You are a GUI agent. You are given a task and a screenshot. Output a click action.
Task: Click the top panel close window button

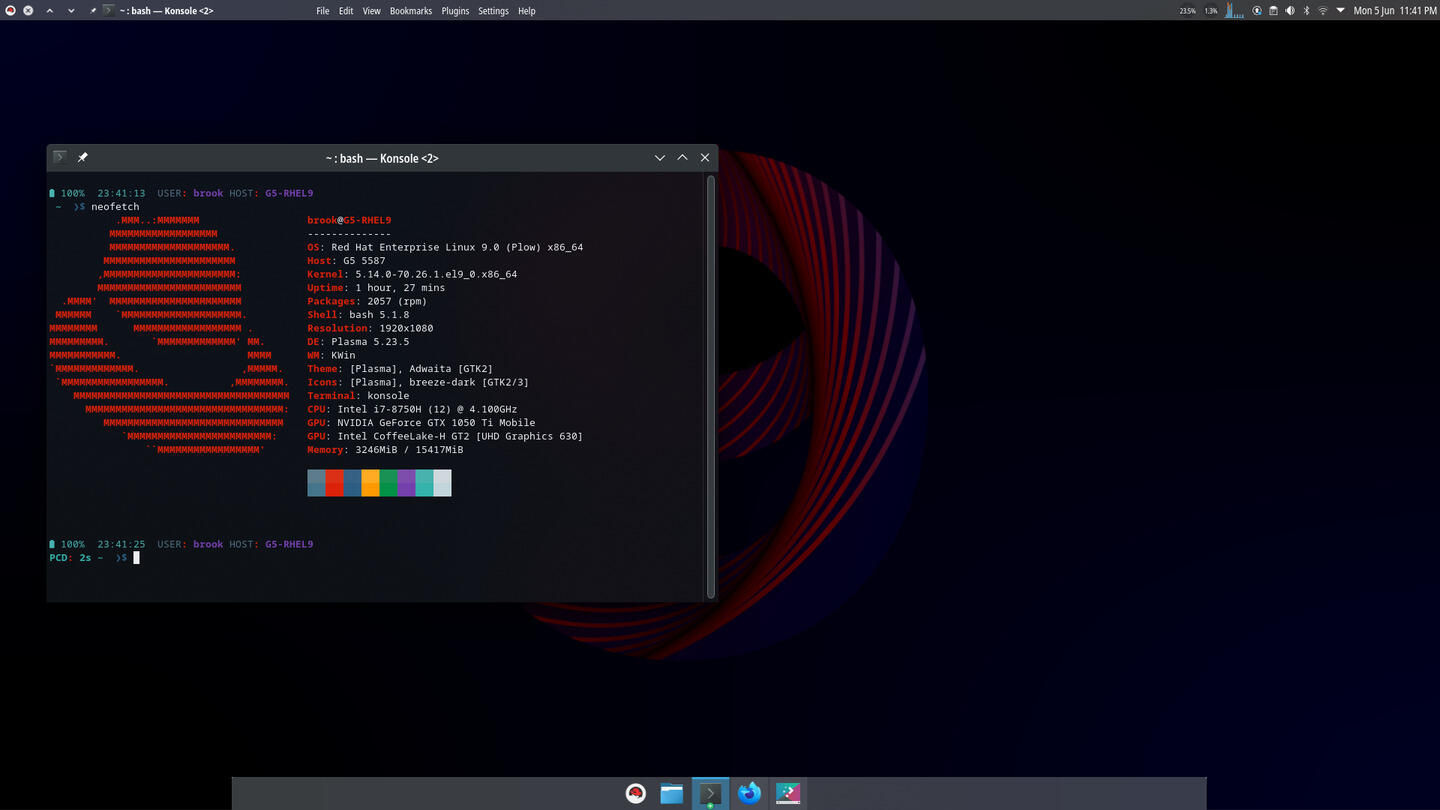[28, 10]
